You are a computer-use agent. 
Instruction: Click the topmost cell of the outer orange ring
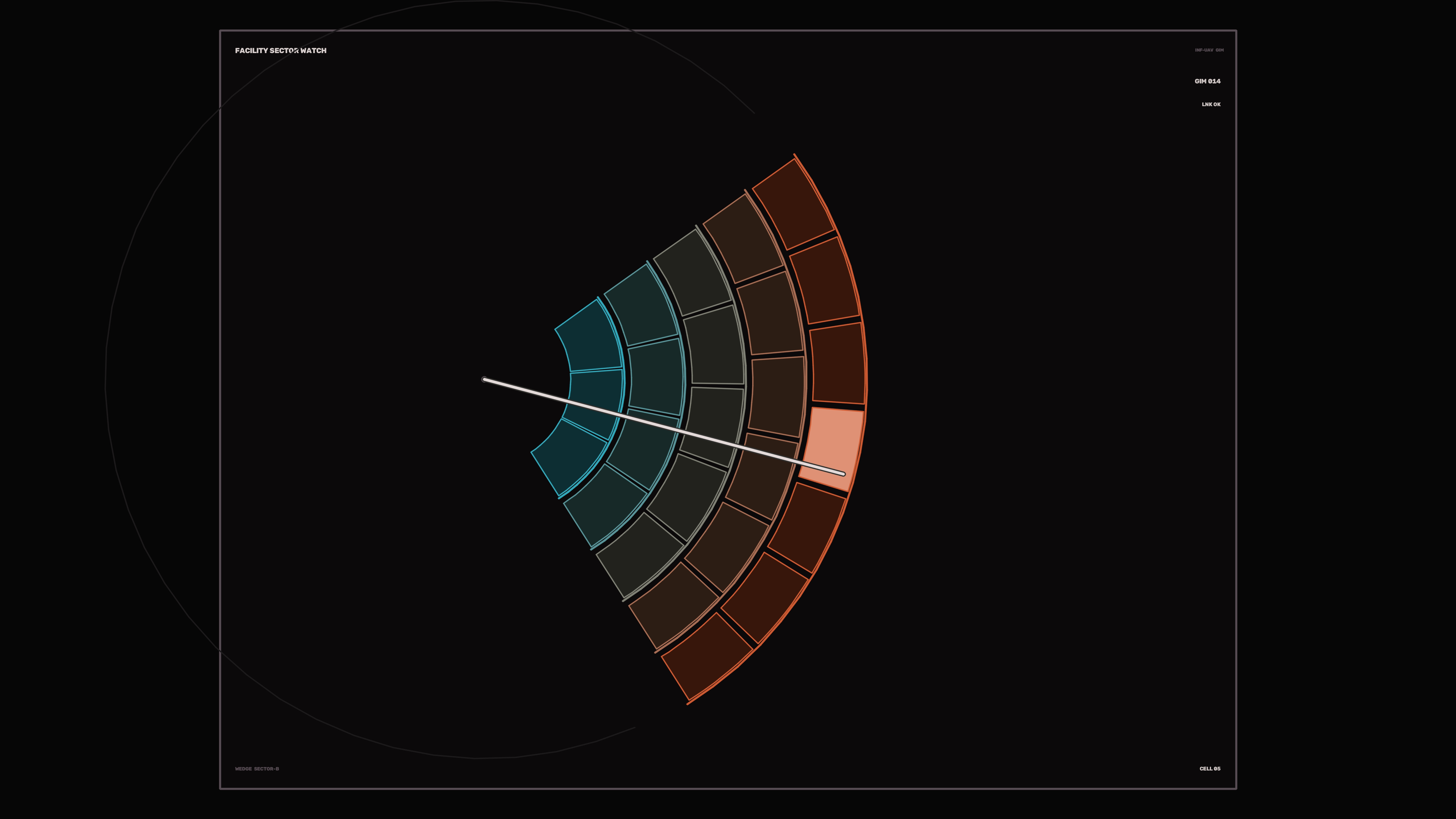coord(794,205)
